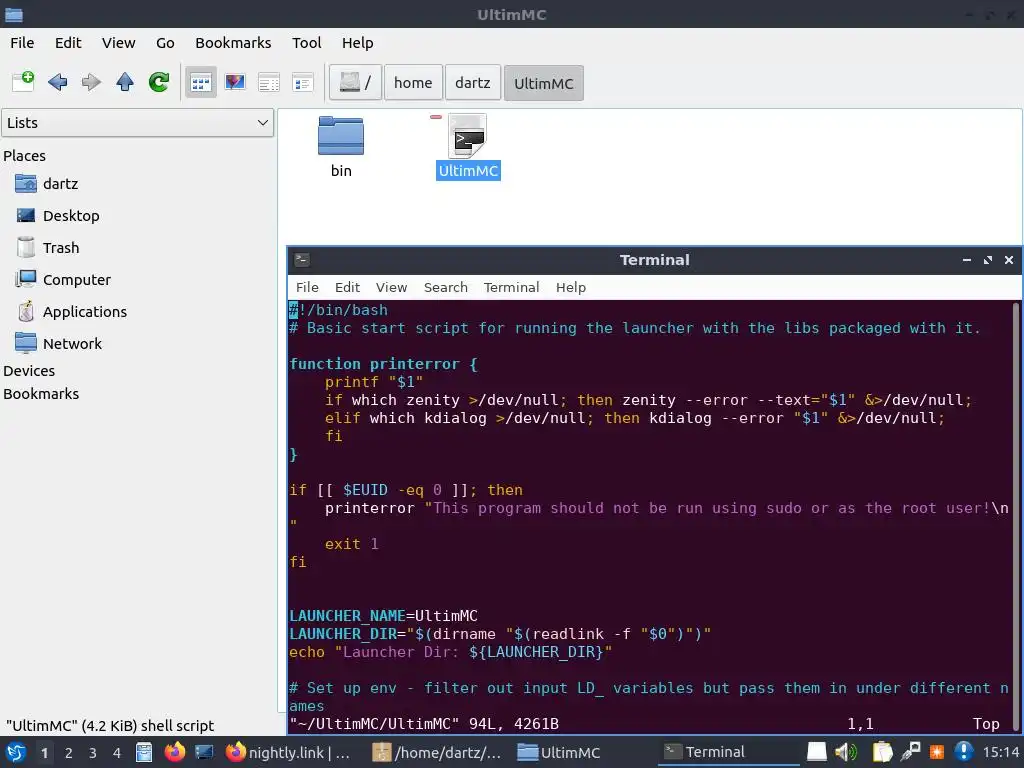
Task: Click the new tab/folder icon in toolbar
Action: coord(24,82)
